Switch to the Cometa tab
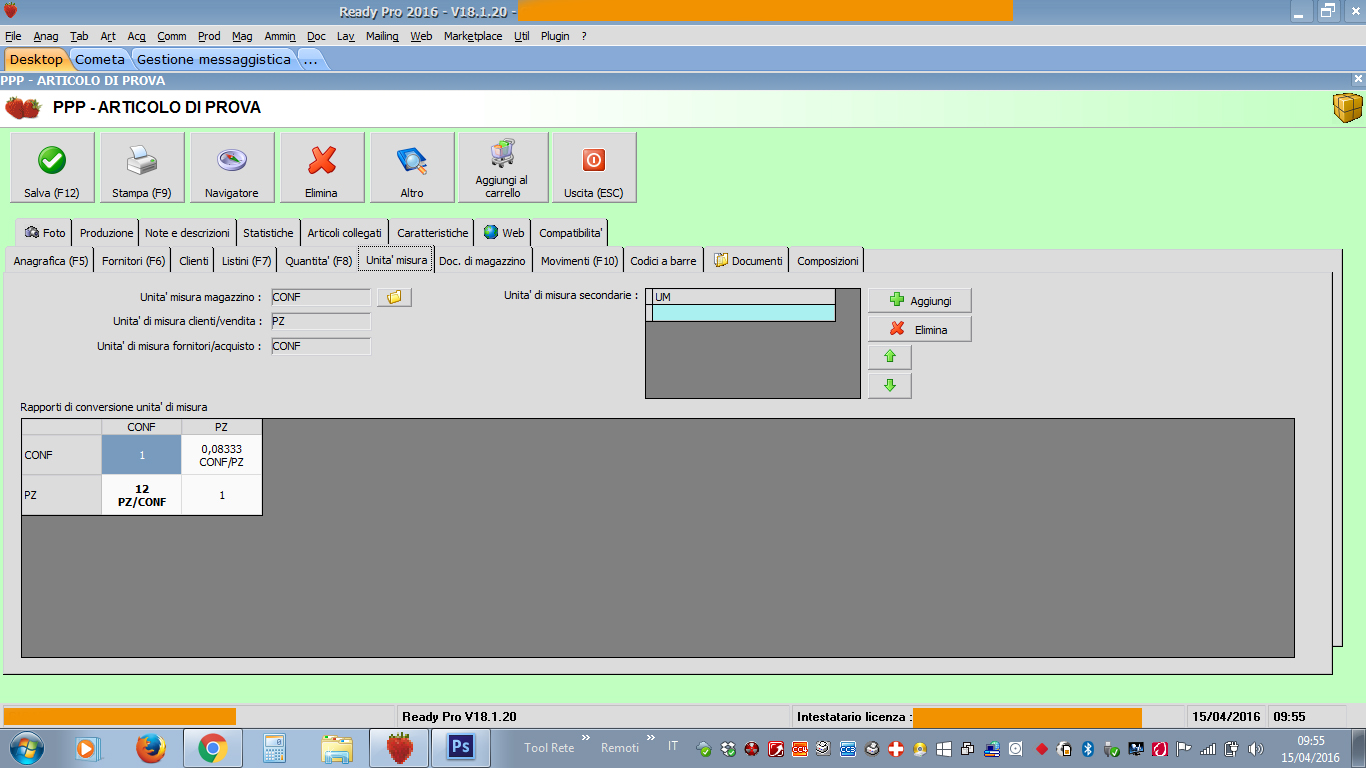This screenshot has height=768, width=1366. 100,59
